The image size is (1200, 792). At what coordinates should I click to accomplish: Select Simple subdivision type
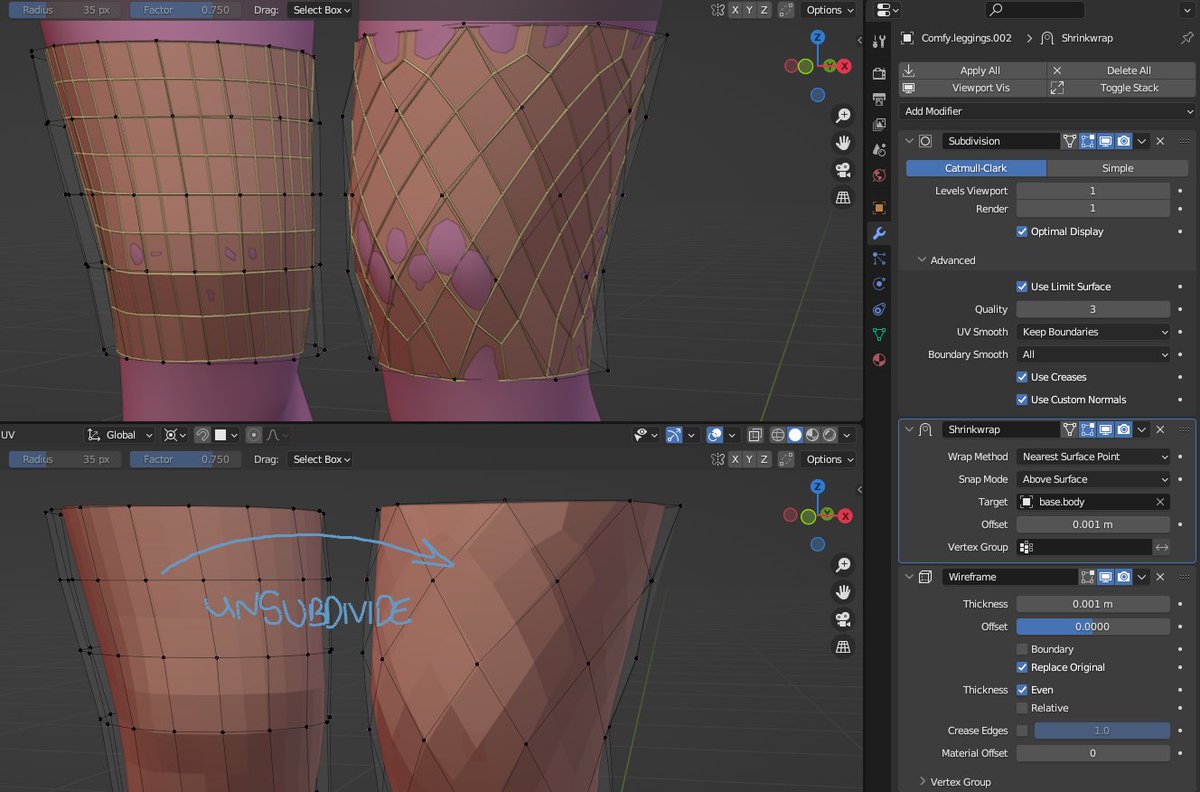pyautogui.click(x=1117, y=168)
